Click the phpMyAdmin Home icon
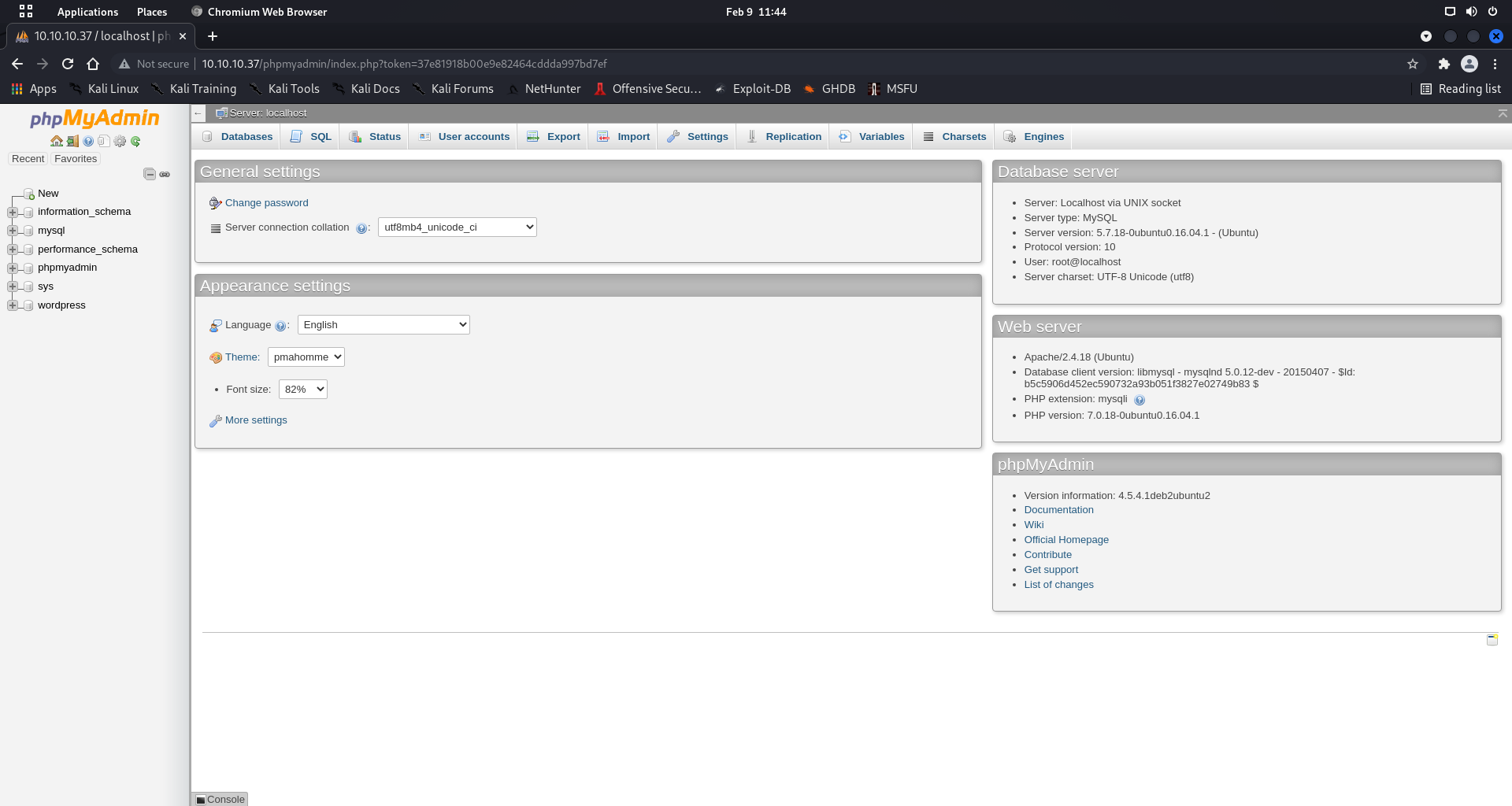1512x806 pixels. [56, 141]
